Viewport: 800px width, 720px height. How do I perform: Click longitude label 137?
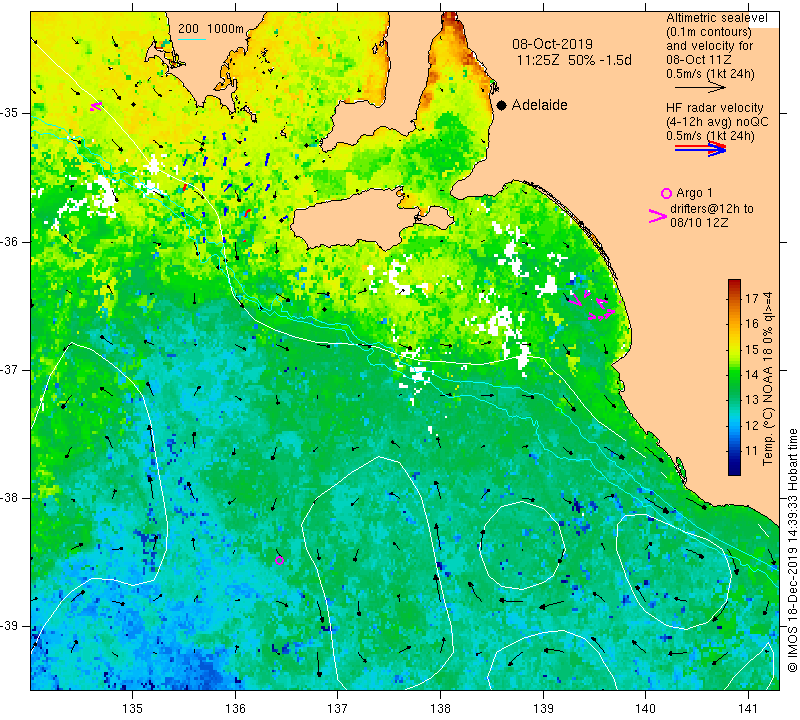point(337,709)
